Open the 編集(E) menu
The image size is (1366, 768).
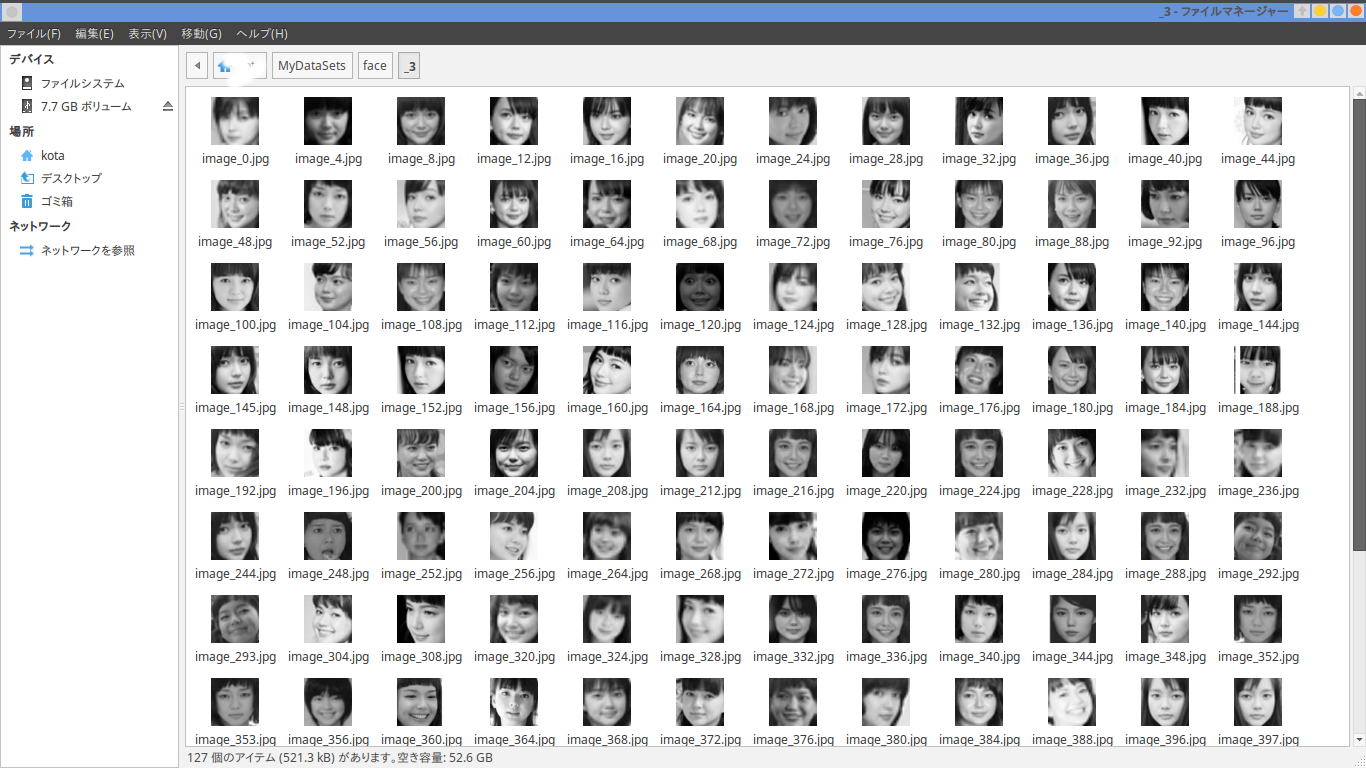click(93, 33)
